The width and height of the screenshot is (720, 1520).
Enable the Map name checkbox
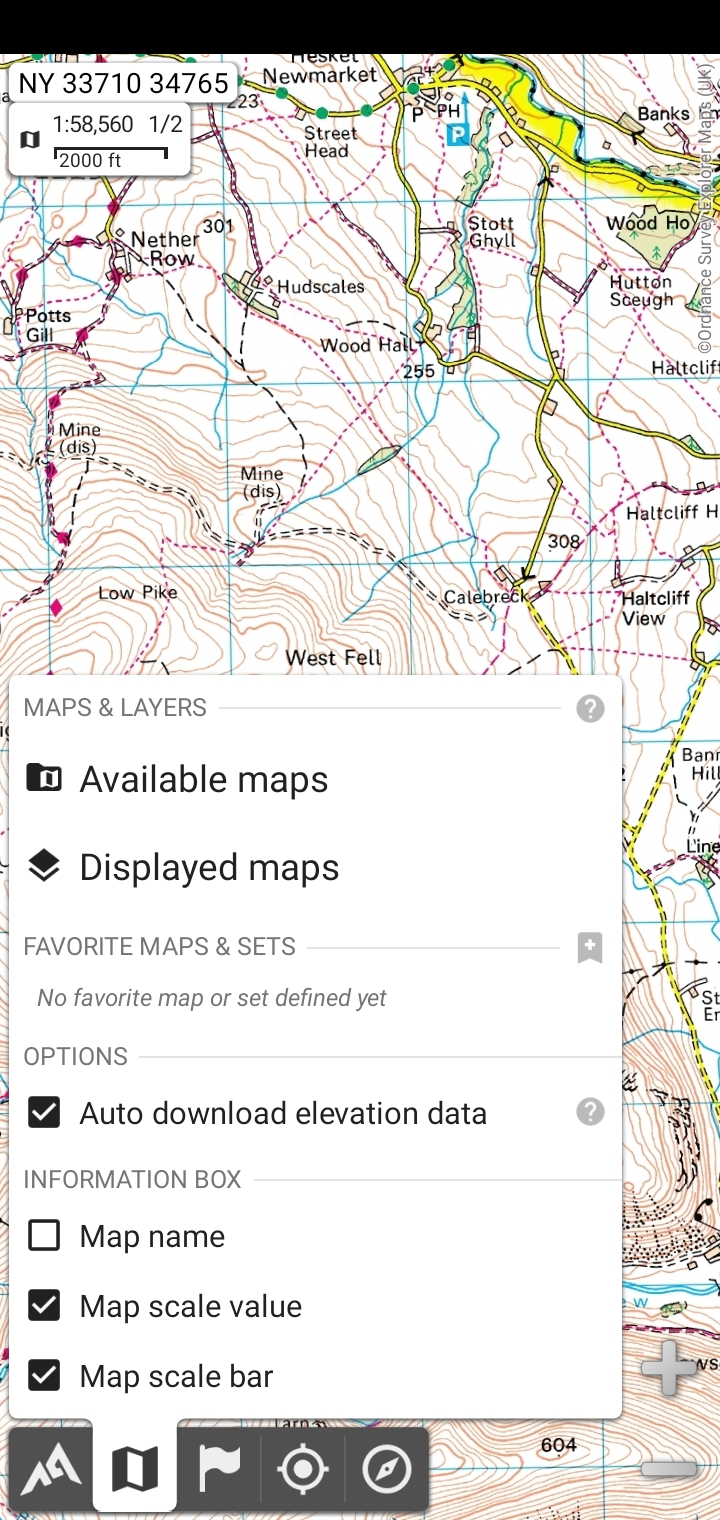44,1236
